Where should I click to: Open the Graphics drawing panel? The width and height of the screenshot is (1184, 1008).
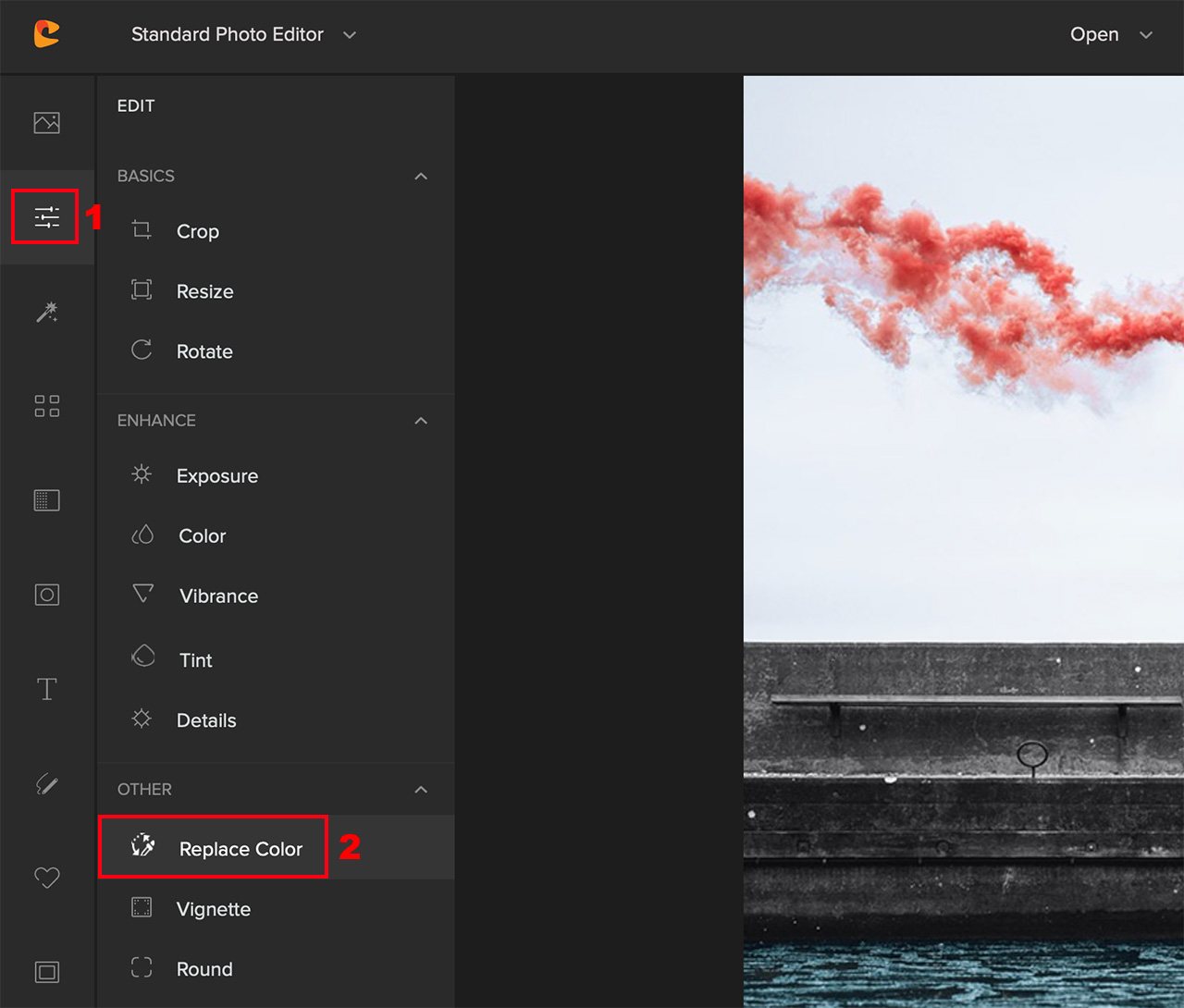(x=46, y=783)
